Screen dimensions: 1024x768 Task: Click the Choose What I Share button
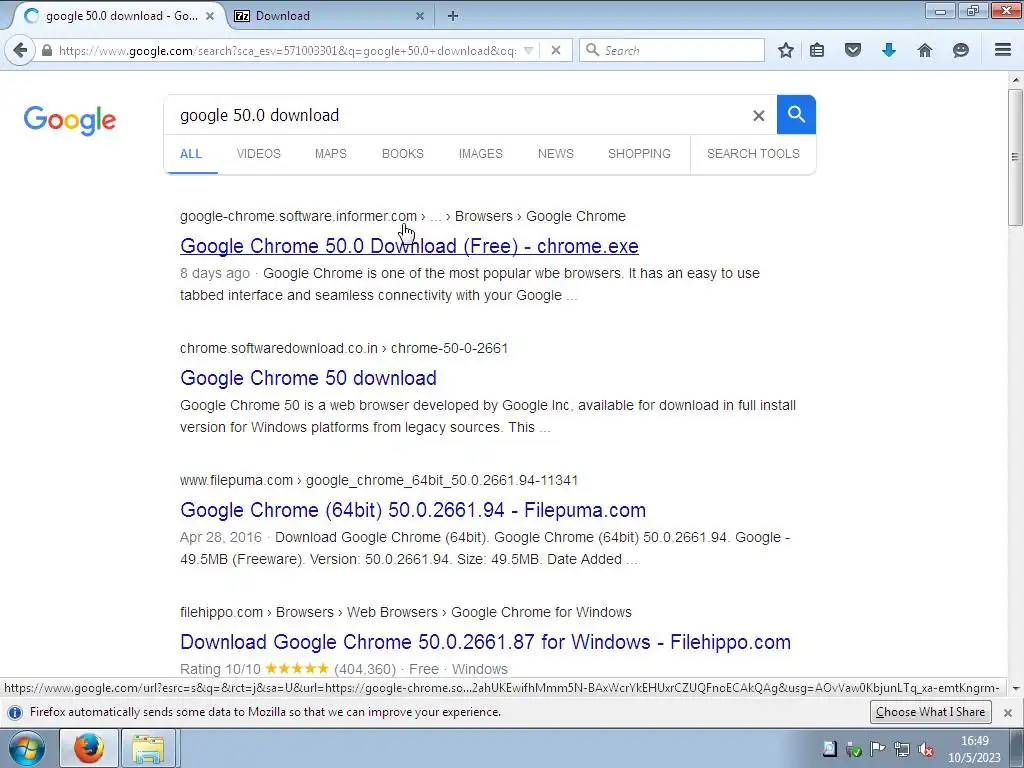930,712
